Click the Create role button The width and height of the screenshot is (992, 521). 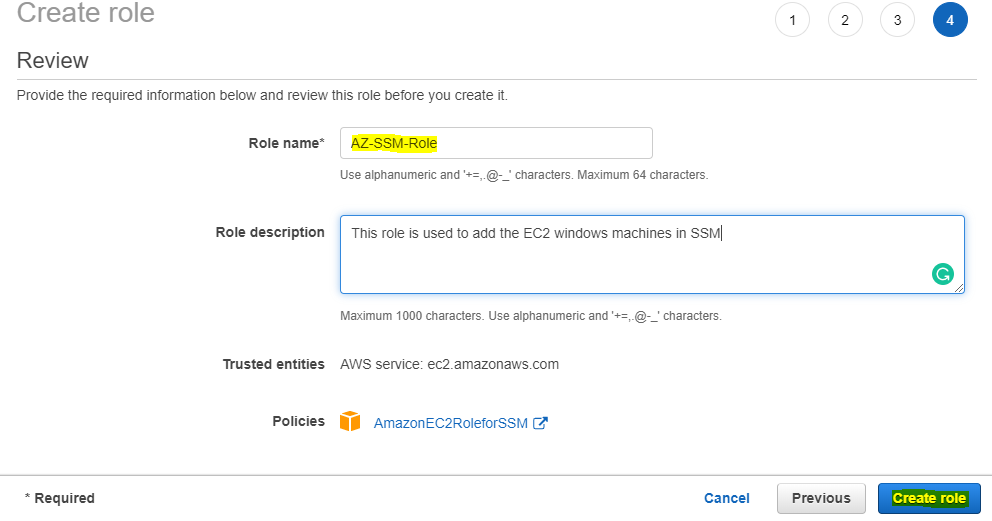[x=929, y=498]
